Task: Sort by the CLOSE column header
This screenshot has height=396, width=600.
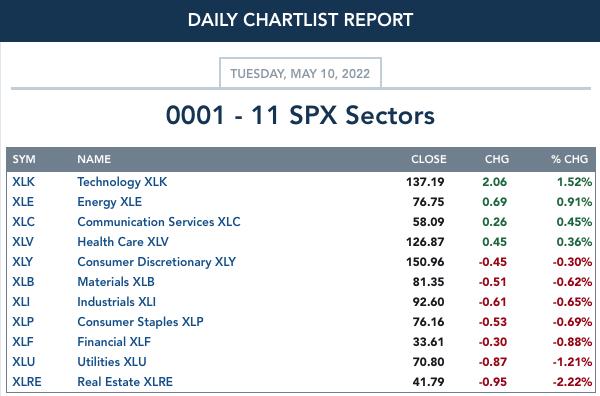Action: point(429,159)
